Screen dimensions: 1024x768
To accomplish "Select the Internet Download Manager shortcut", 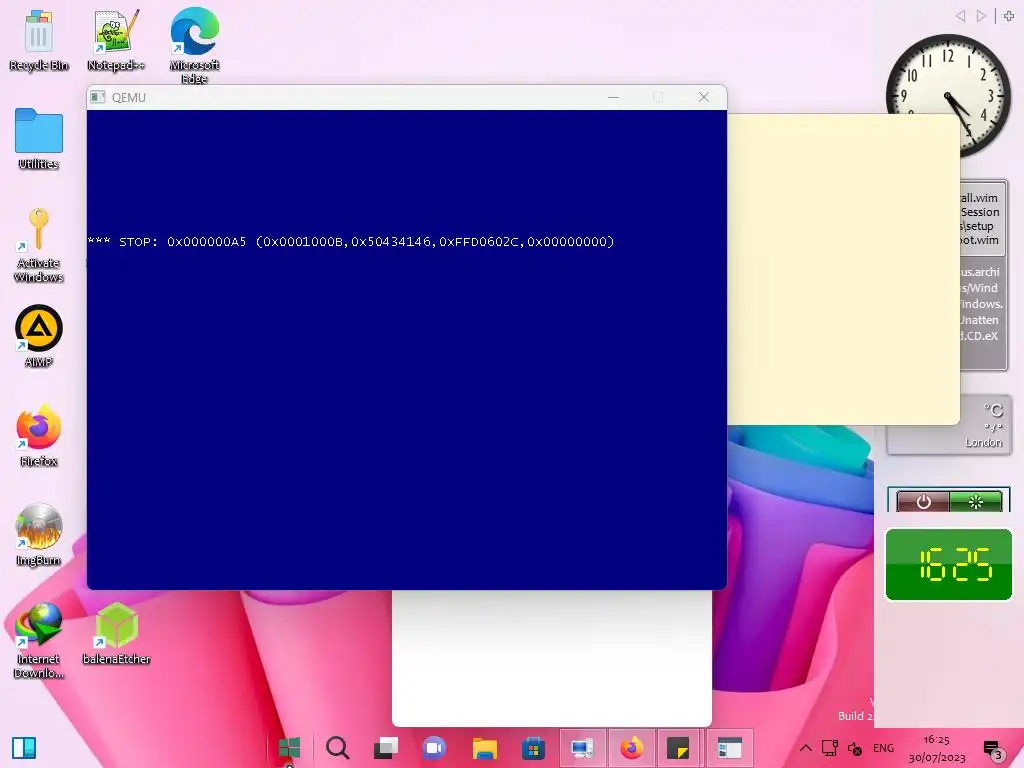I will click(39, 640).
